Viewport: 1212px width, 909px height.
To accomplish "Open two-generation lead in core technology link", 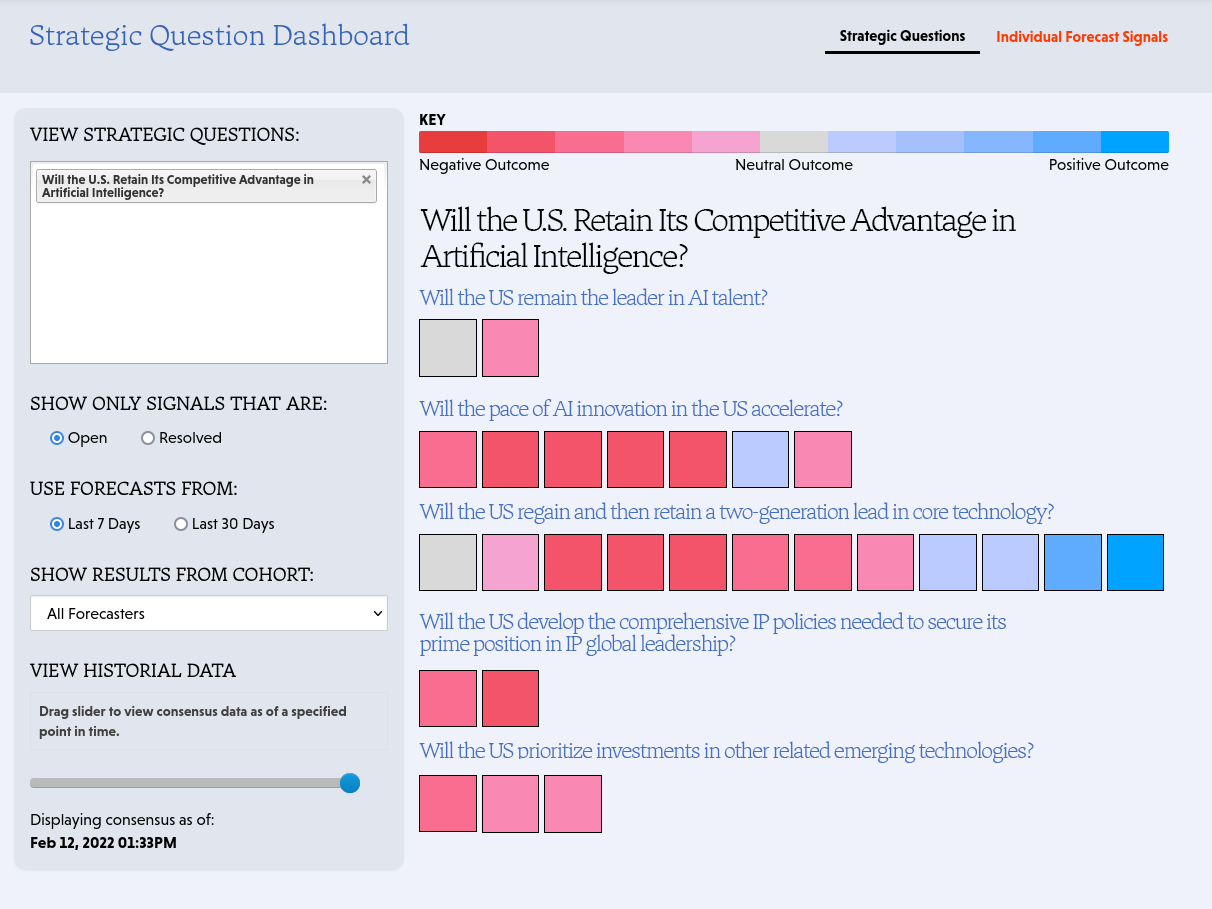I will pos(737,512).
